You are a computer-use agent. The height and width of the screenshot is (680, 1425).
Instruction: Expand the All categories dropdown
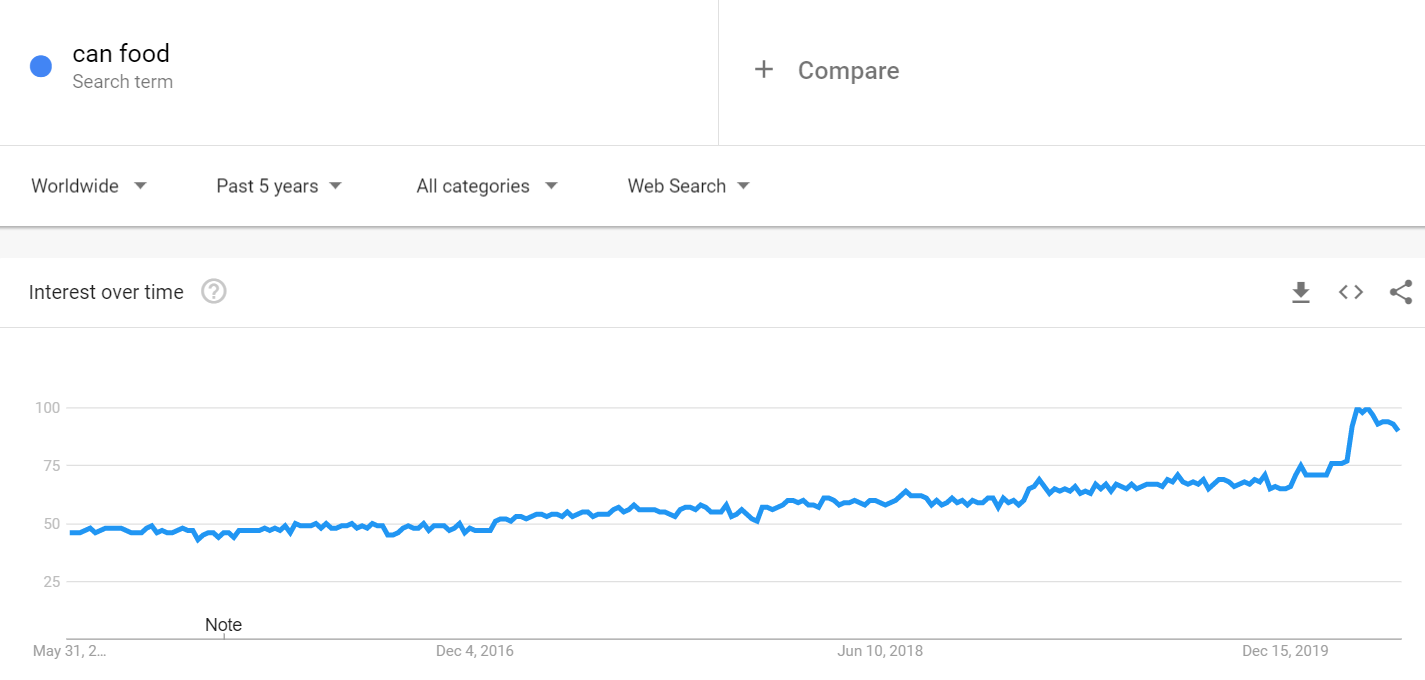[487, 186]
